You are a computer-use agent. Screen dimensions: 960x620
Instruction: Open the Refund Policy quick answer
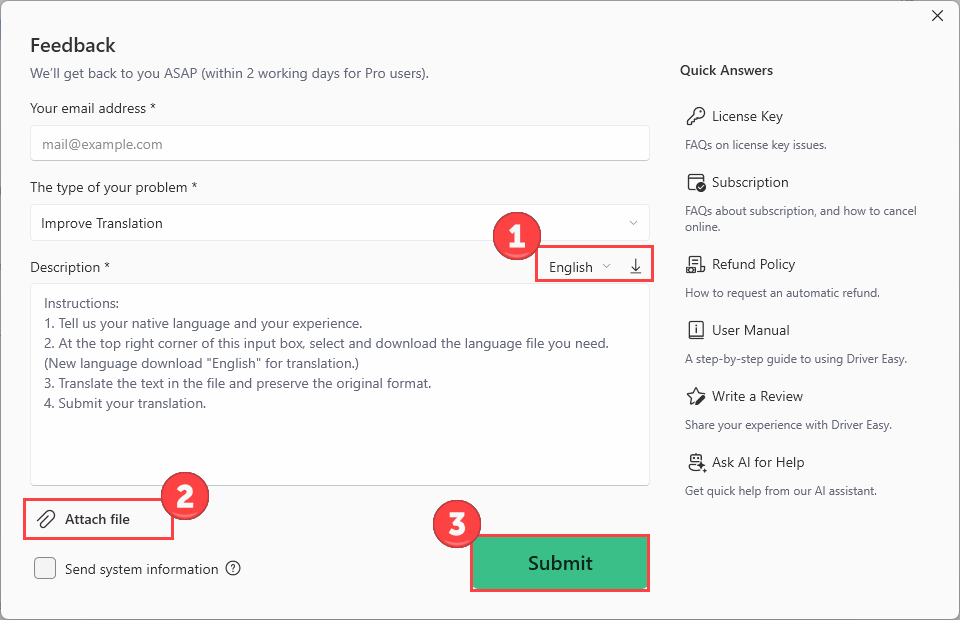(x=753, y=264)
